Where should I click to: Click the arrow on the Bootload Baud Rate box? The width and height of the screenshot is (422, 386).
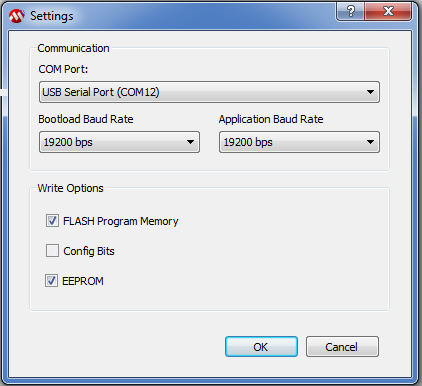(190, 142)
